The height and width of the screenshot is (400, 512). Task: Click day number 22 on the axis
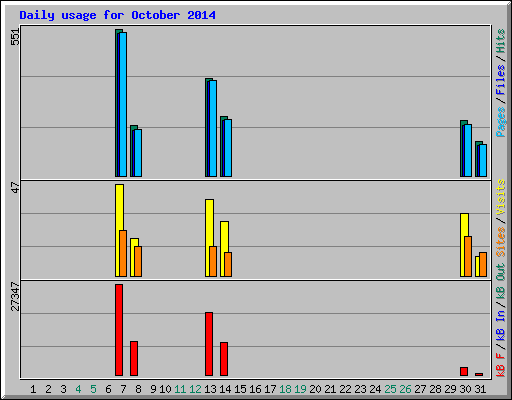(345, 389)
